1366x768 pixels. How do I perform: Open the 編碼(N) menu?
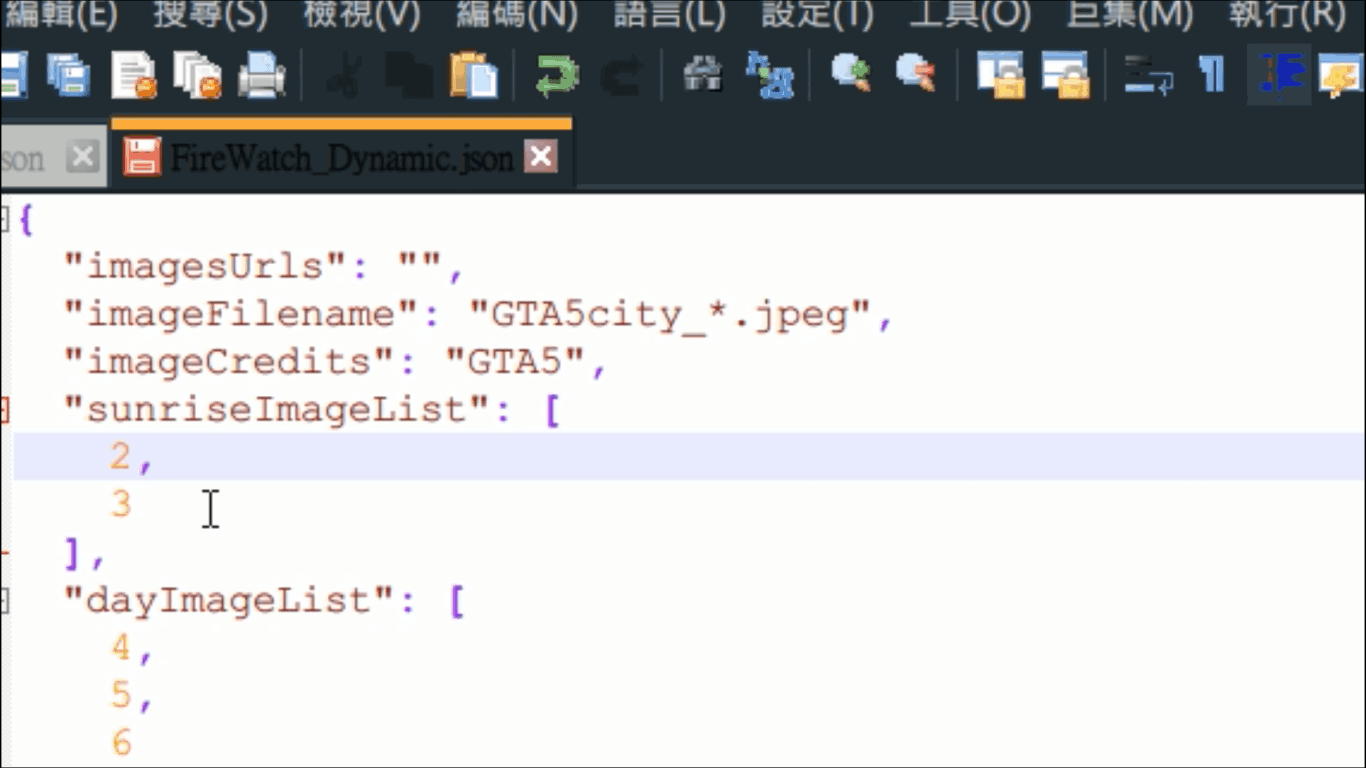(x=517, y=15)
